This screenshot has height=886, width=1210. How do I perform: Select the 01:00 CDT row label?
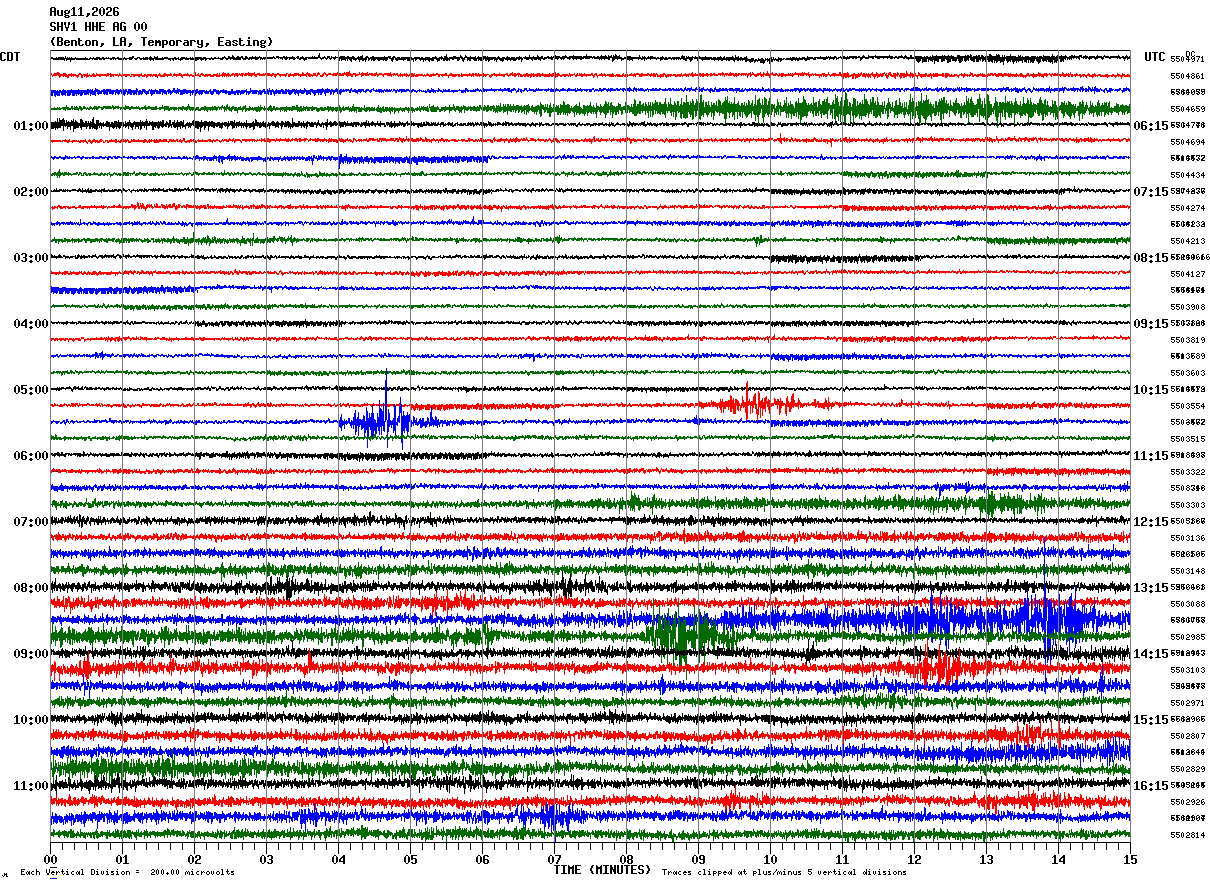31,126
